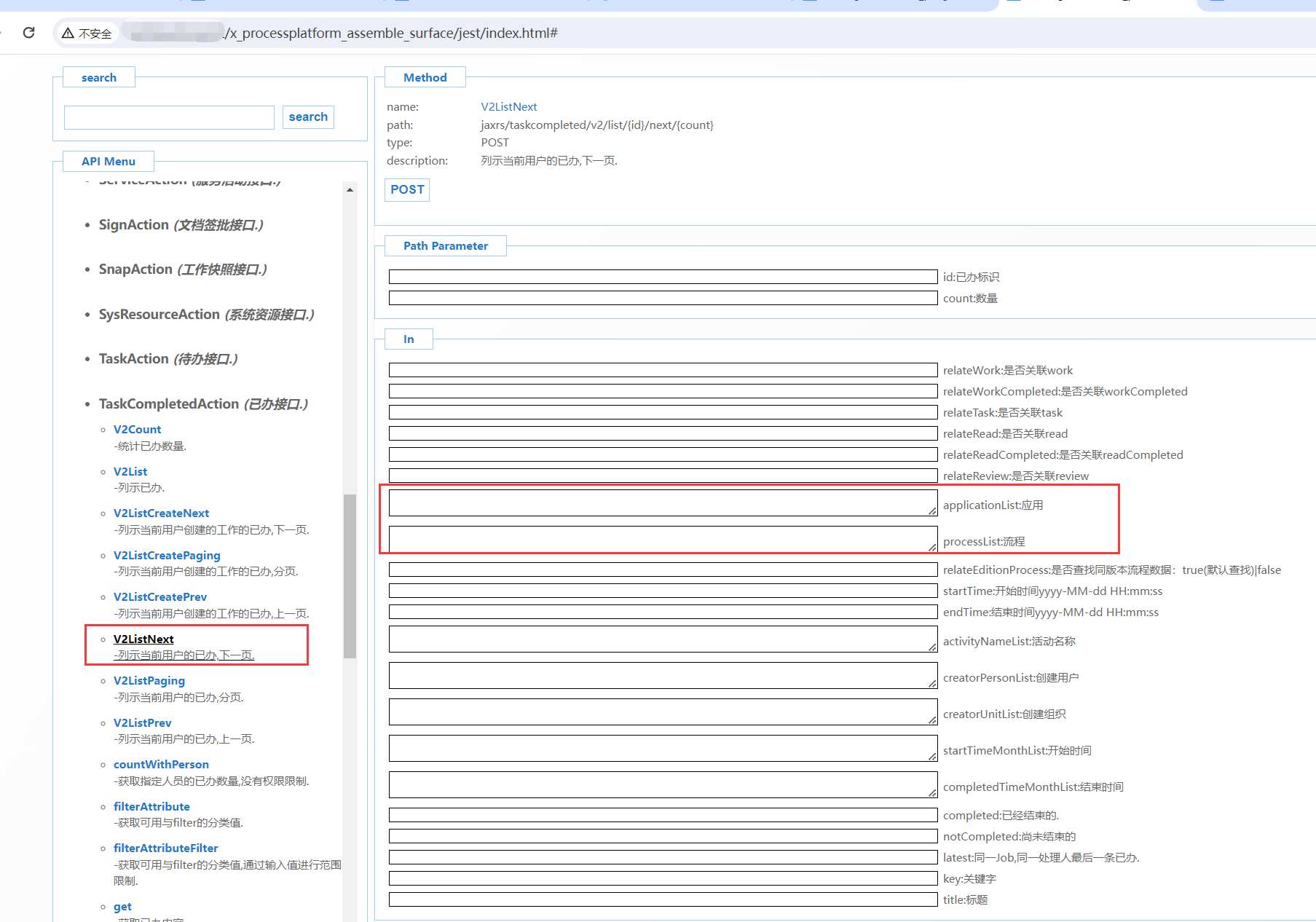Viewport: 1316px width, 922px height.
Task: Click the scroll-up arrow in API menu
Action: coord(350,189)
